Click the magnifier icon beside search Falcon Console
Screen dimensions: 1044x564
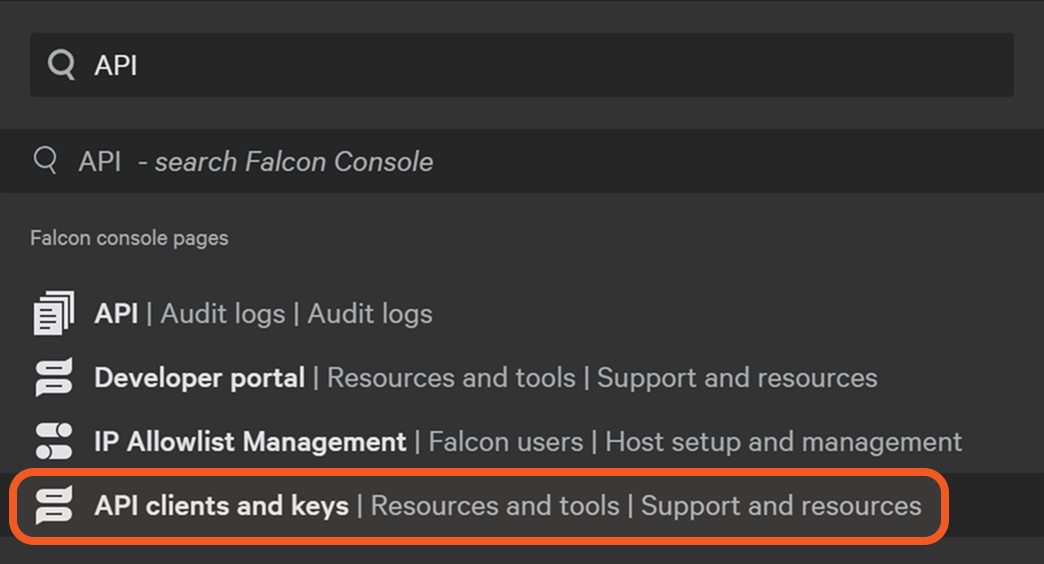point(45,161)
